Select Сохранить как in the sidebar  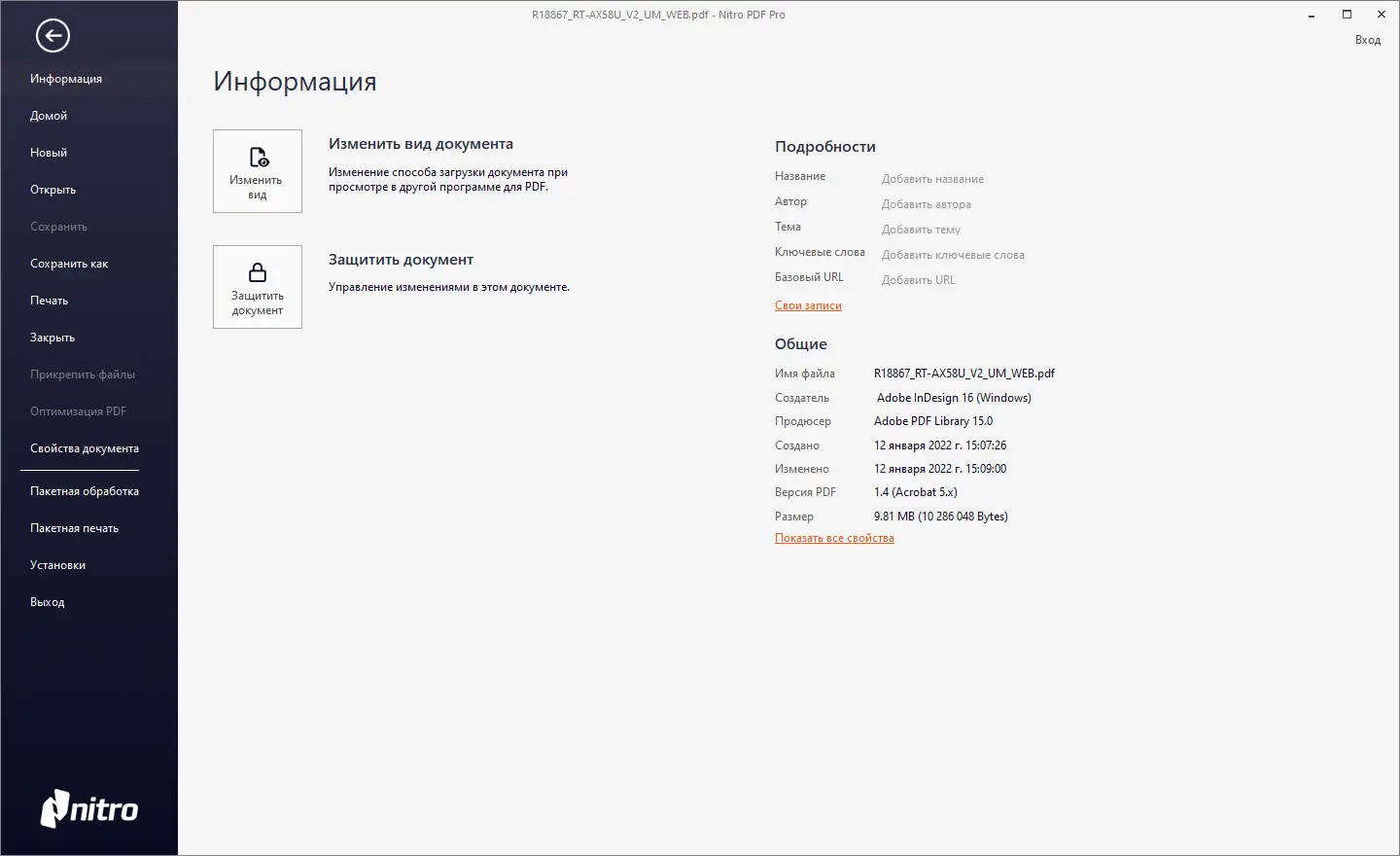click(x=69, y=264)
